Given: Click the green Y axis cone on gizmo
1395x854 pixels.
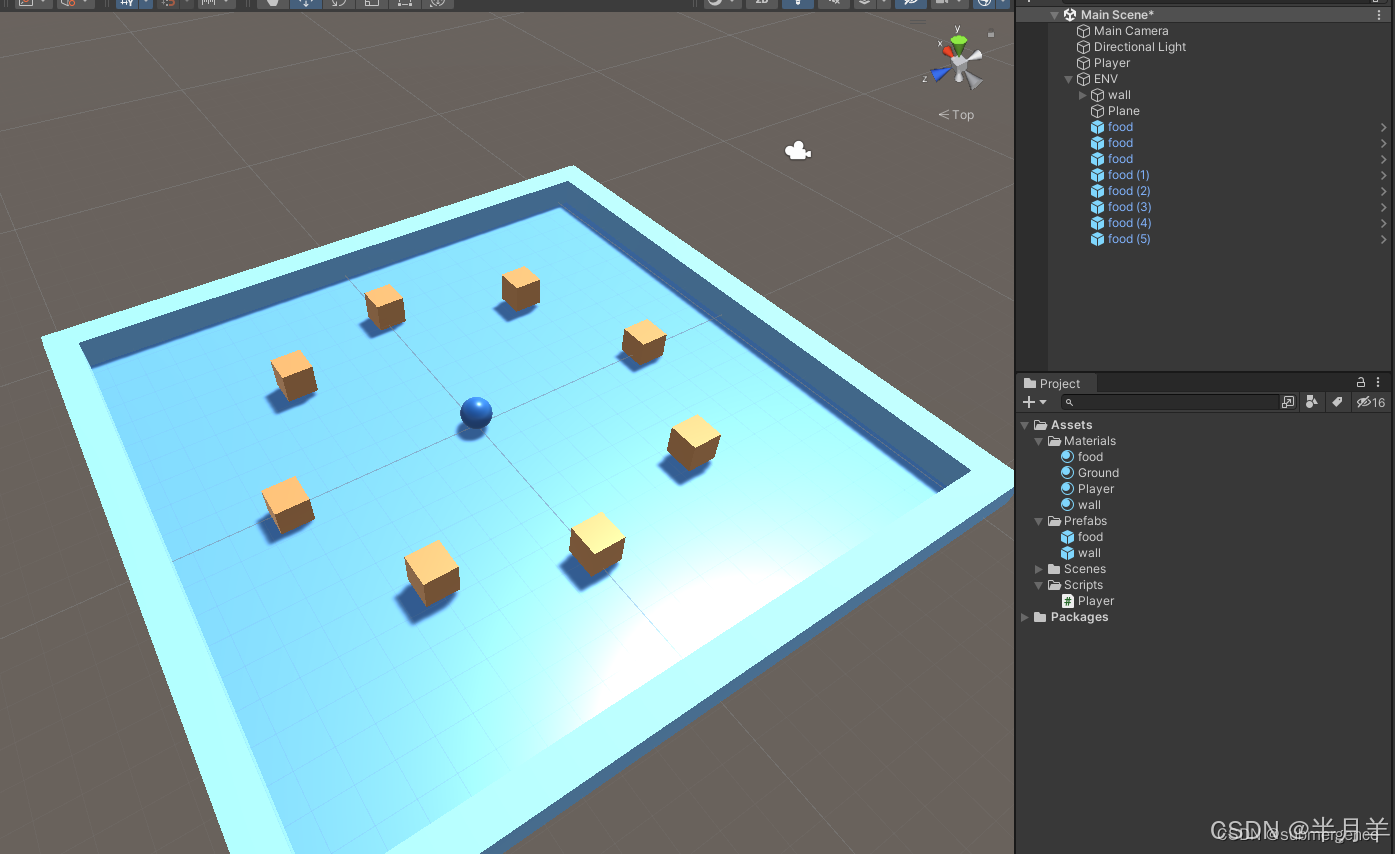Looking at the screenshot, I should (x=959, y=44).
